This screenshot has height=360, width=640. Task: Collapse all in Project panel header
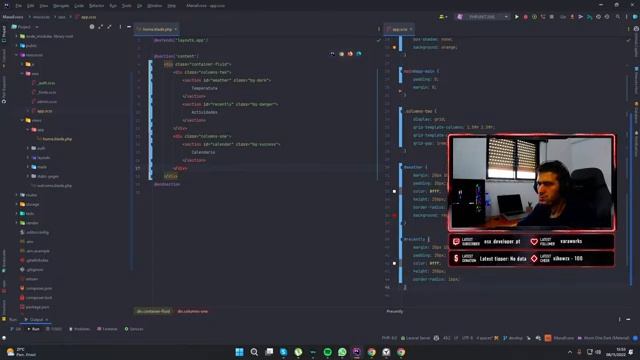click(x=109, y=27)
